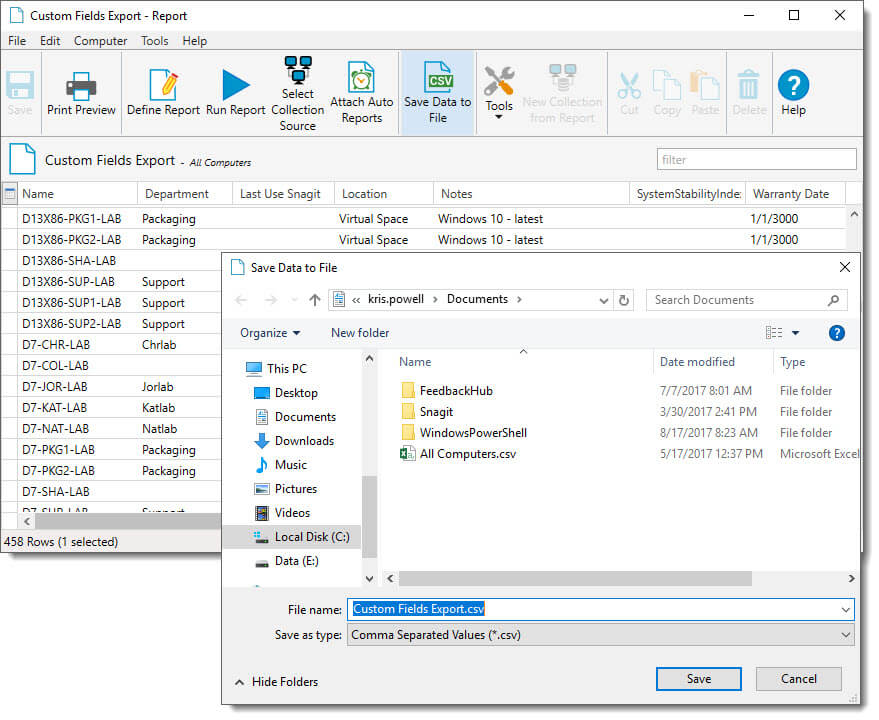
Task: Select This PC in navigation pane
Action: tap(276, 368)
